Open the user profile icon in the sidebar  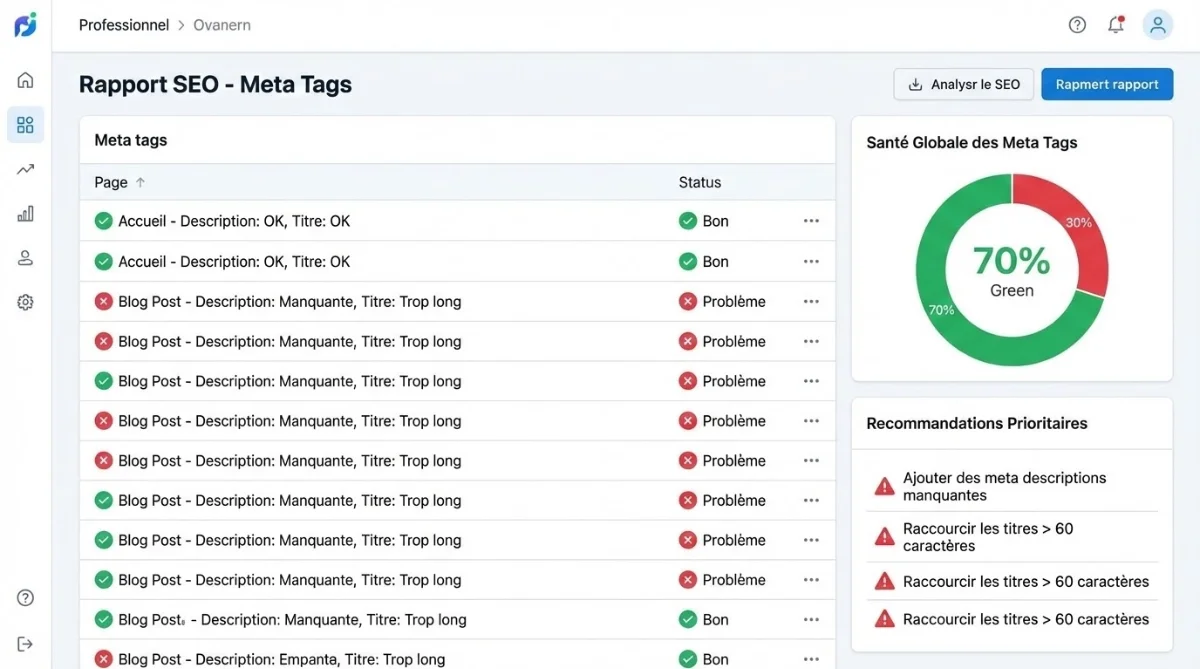pos(25,258)
